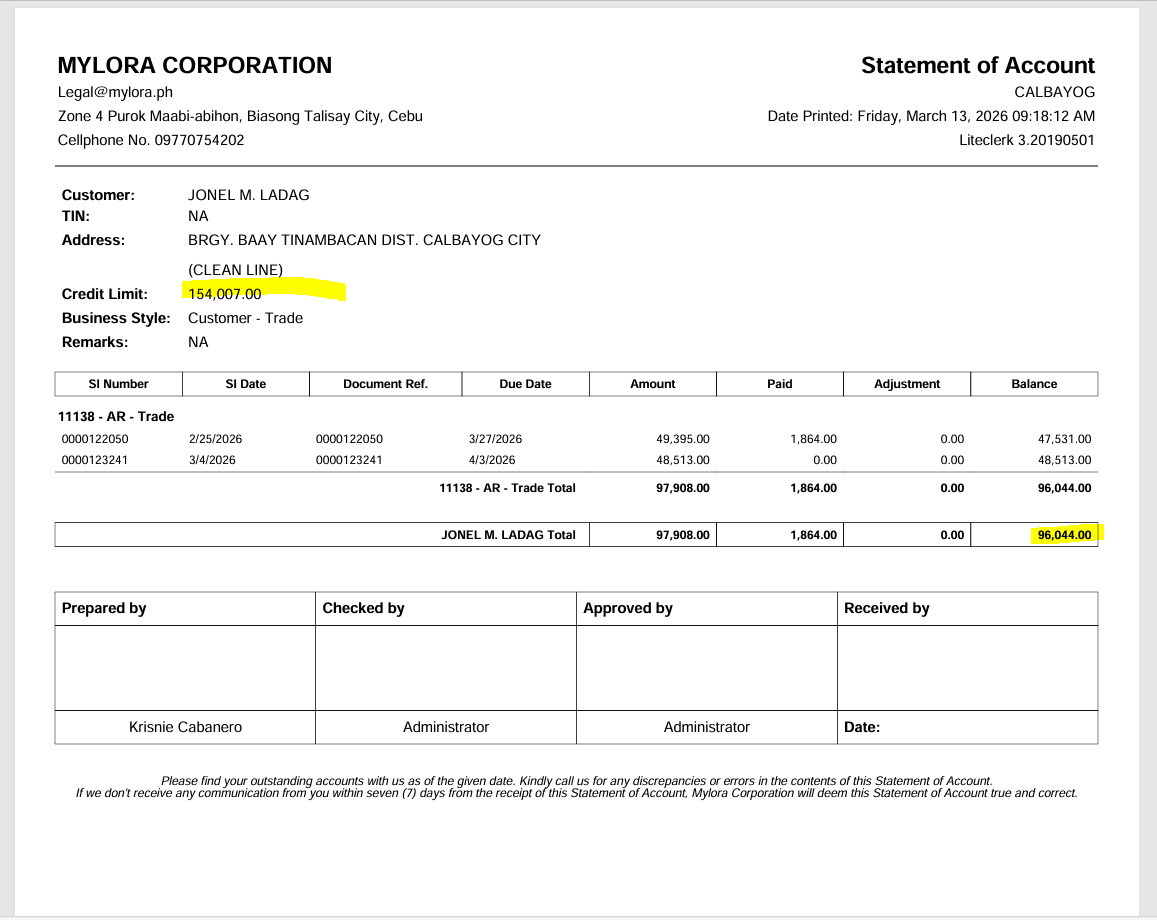Click the Statement of Account title
The image size is (1157, 920).
(x=977, y=66)
